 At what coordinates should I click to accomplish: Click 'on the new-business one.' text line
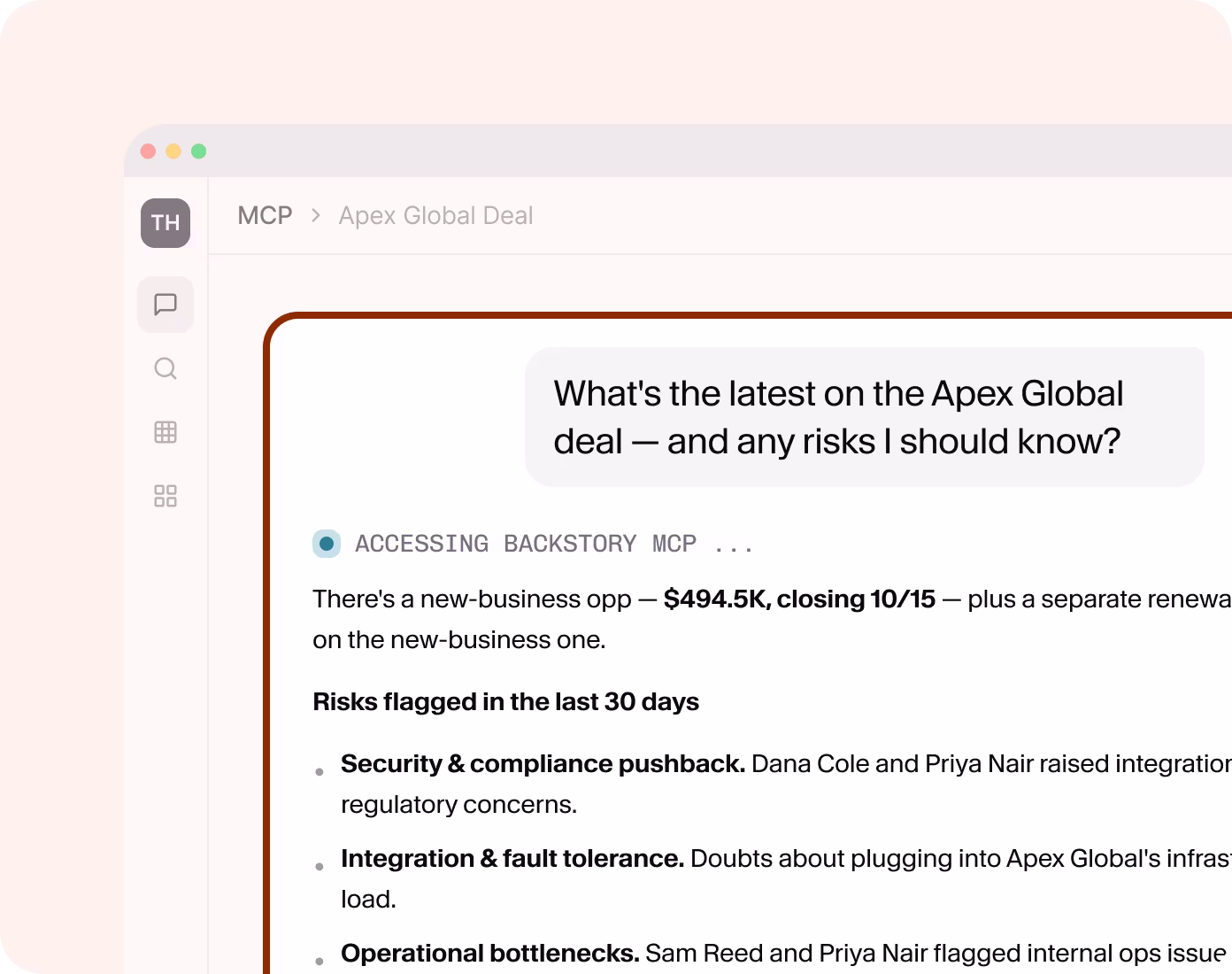(x=459, y=640)
